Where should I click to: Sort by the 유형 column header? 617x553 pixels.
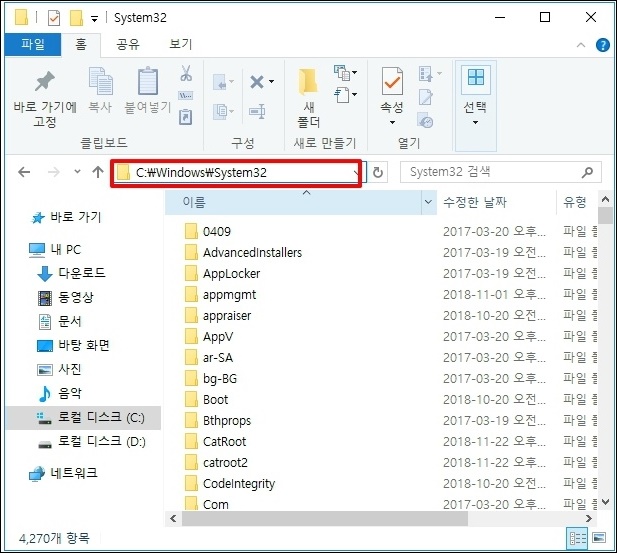(x=575, y=202)
